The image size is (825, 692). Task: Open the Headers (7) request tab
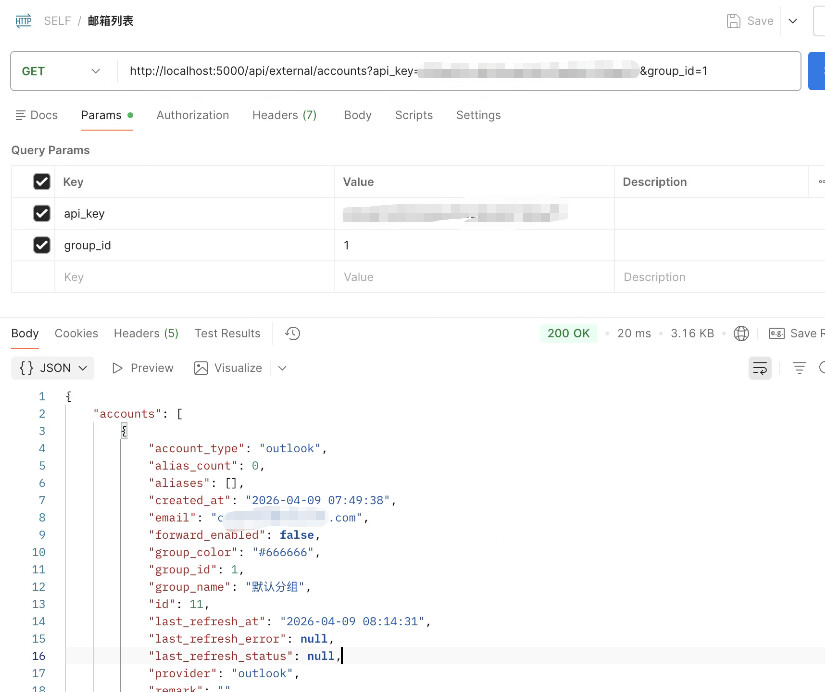click(x=284, y=115)
